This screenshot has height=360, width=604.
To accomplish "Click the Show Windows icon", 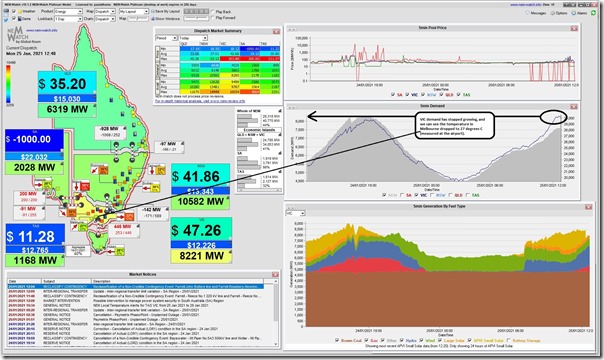I will tap(153, 18).
